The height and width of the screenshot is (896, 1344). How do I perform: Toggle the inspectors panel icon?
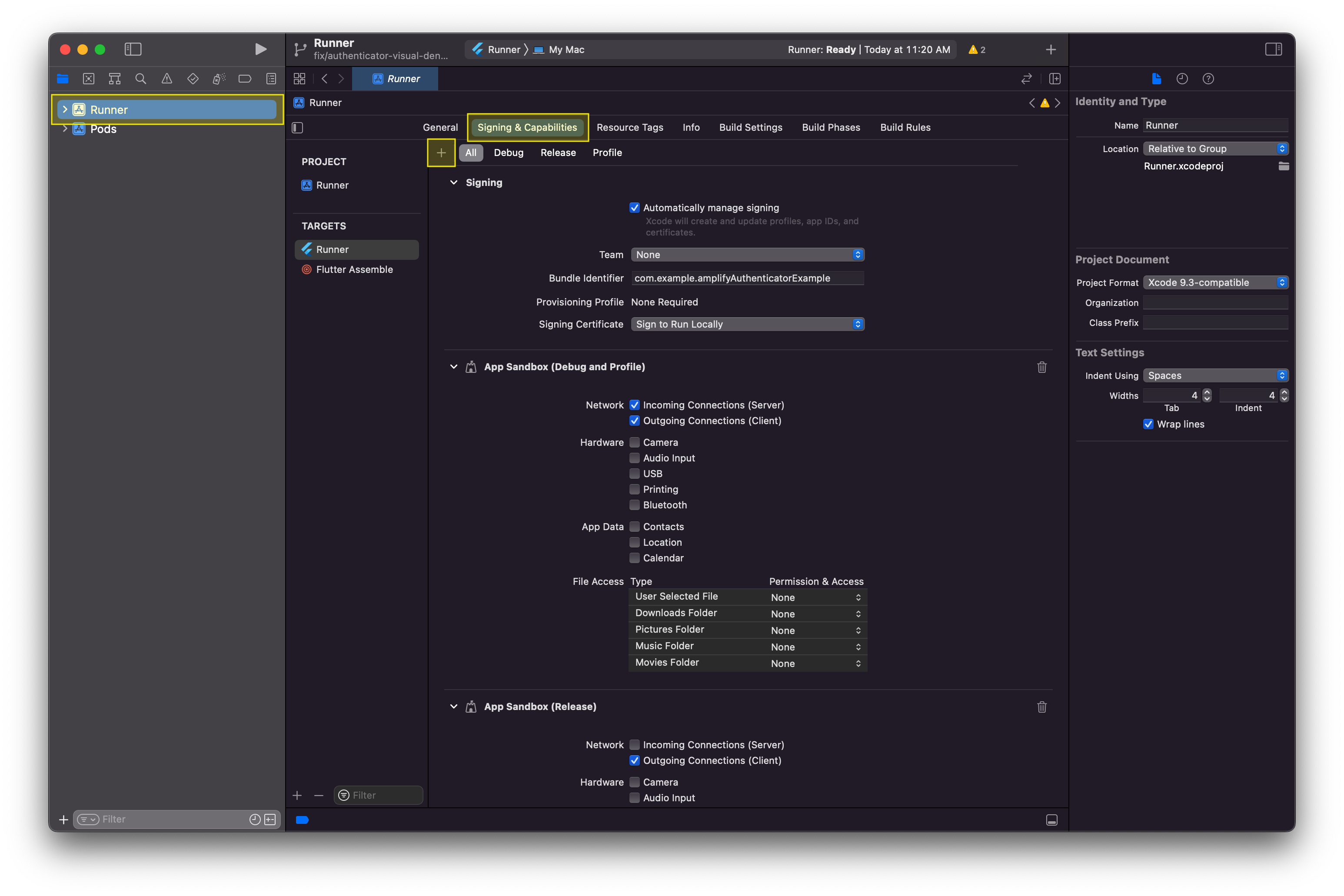[x=1273, y=50]
